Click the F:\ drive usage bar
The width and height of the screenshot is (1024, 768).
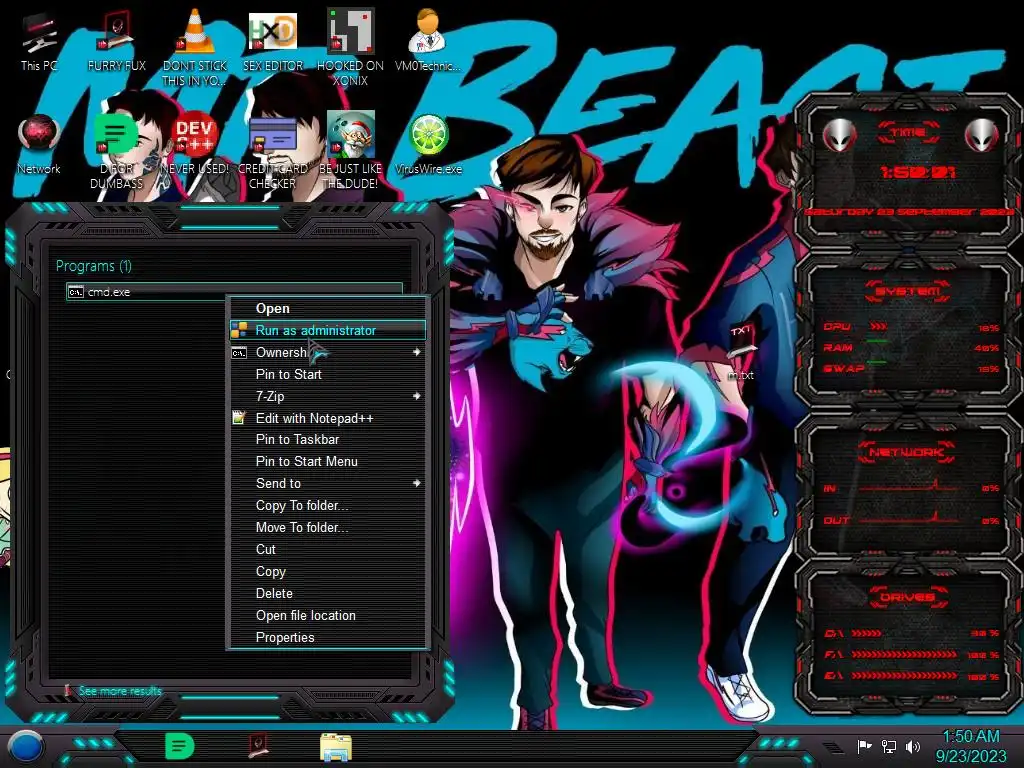tap(904, 654)
